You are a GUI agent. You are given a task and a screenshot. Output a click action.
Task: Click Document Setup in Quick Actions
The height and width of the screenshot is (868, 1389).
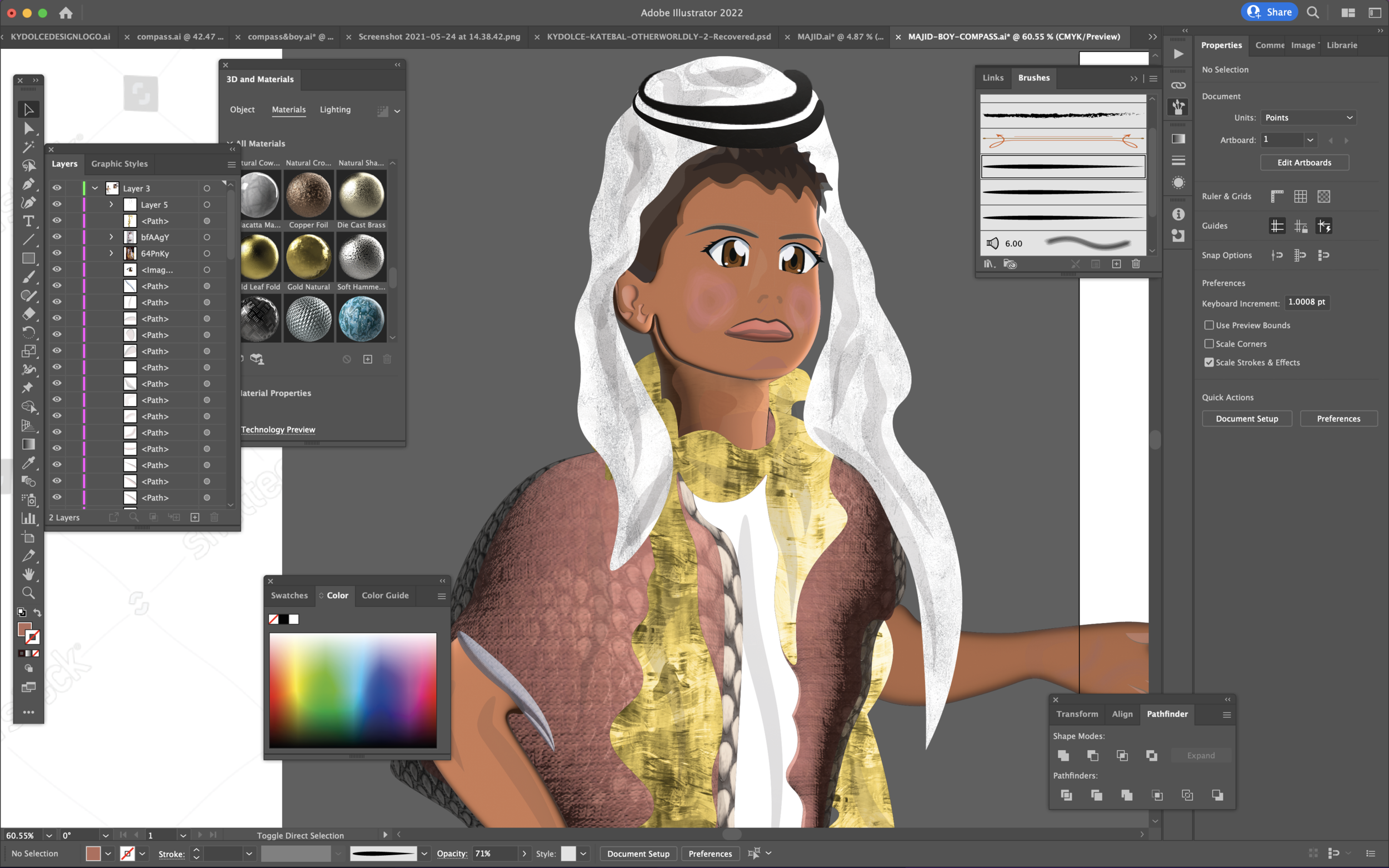coord(1247,419)
